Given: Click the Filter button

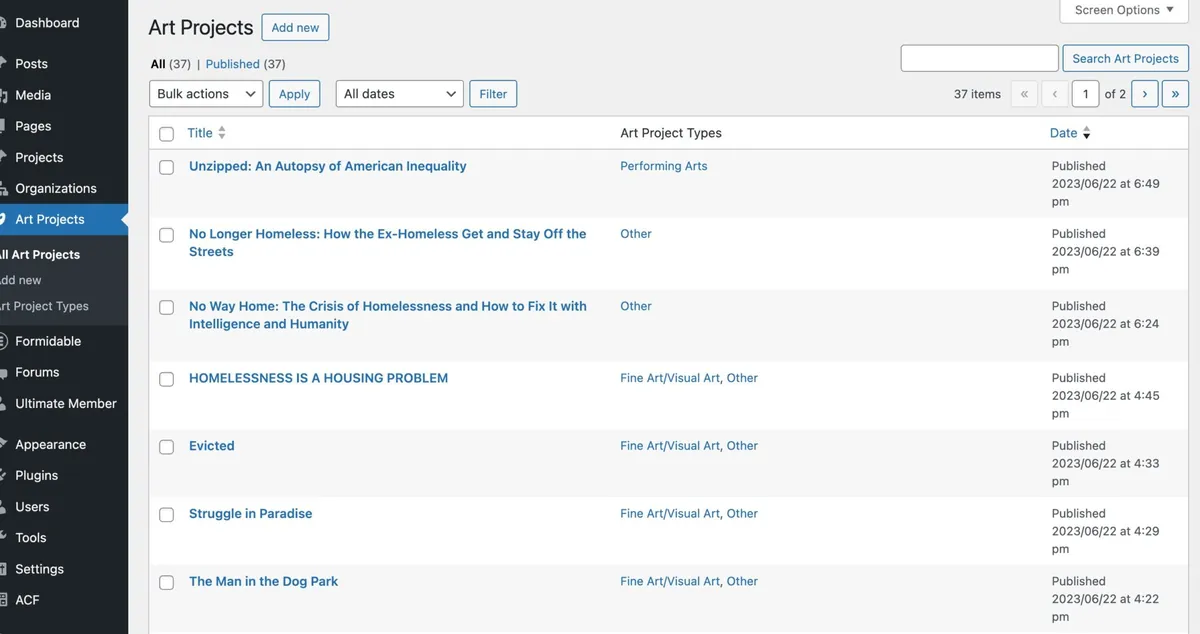Looking at the screenshot, I should tap(493, 94).
